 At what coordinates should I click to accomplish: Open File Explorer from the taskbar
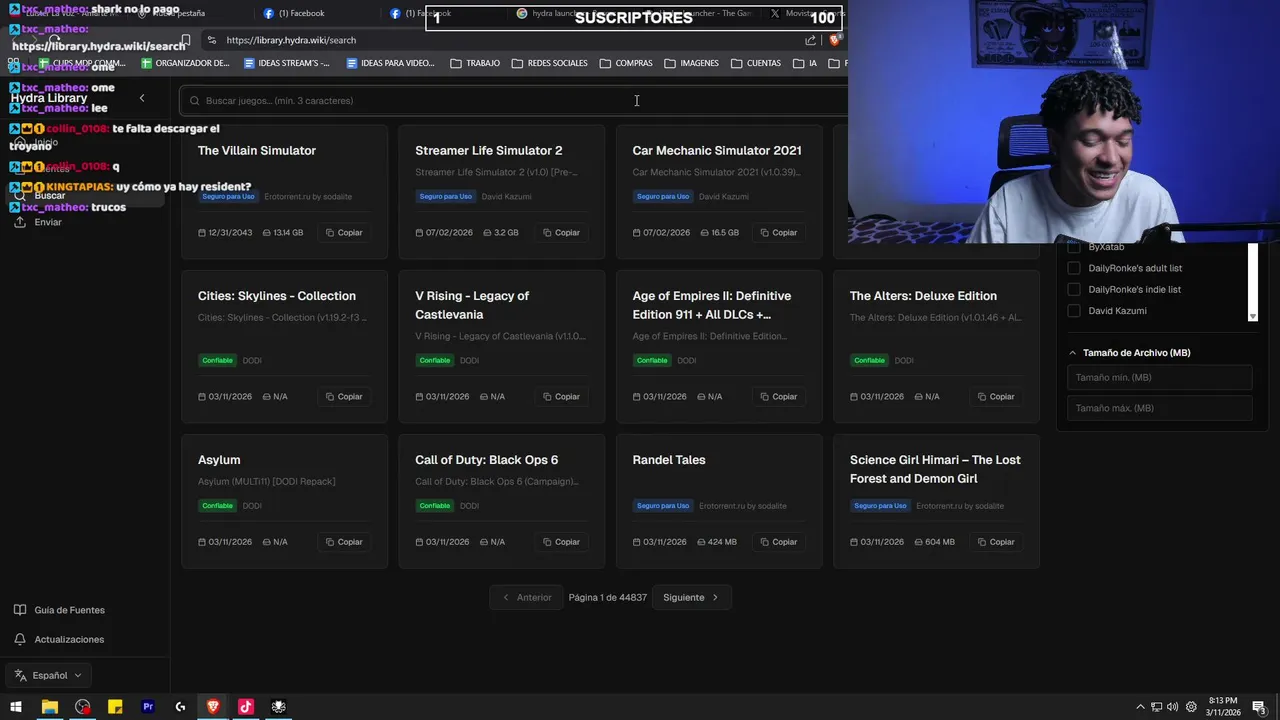[x=49, y=706]
